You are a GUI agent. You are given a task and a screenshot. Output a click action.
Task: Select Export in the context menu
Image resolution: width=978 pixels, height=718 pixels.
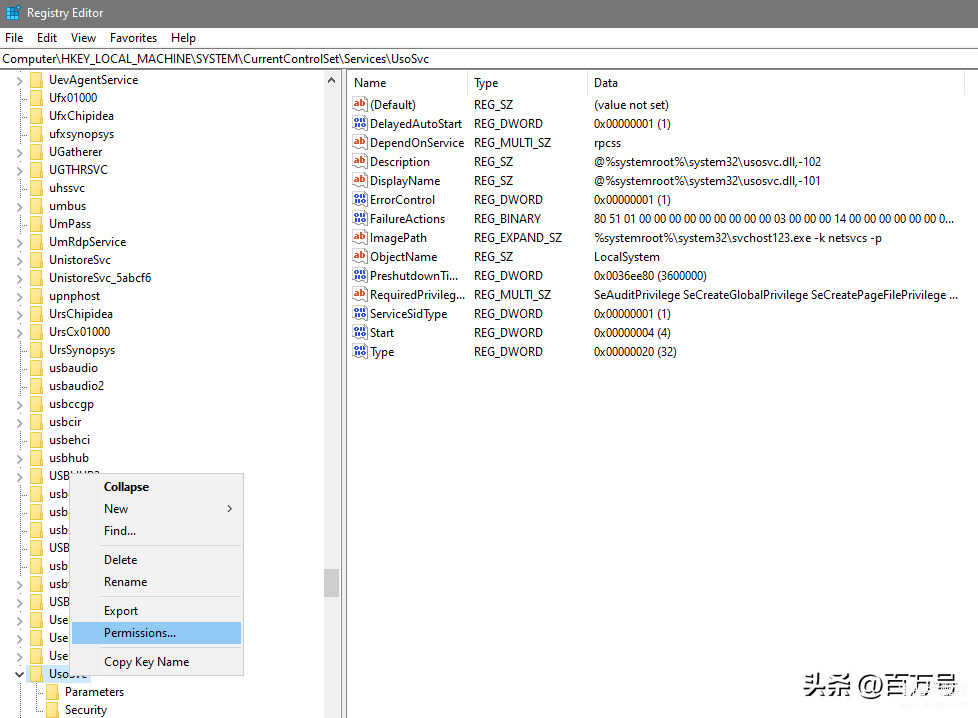pos(121,611)
